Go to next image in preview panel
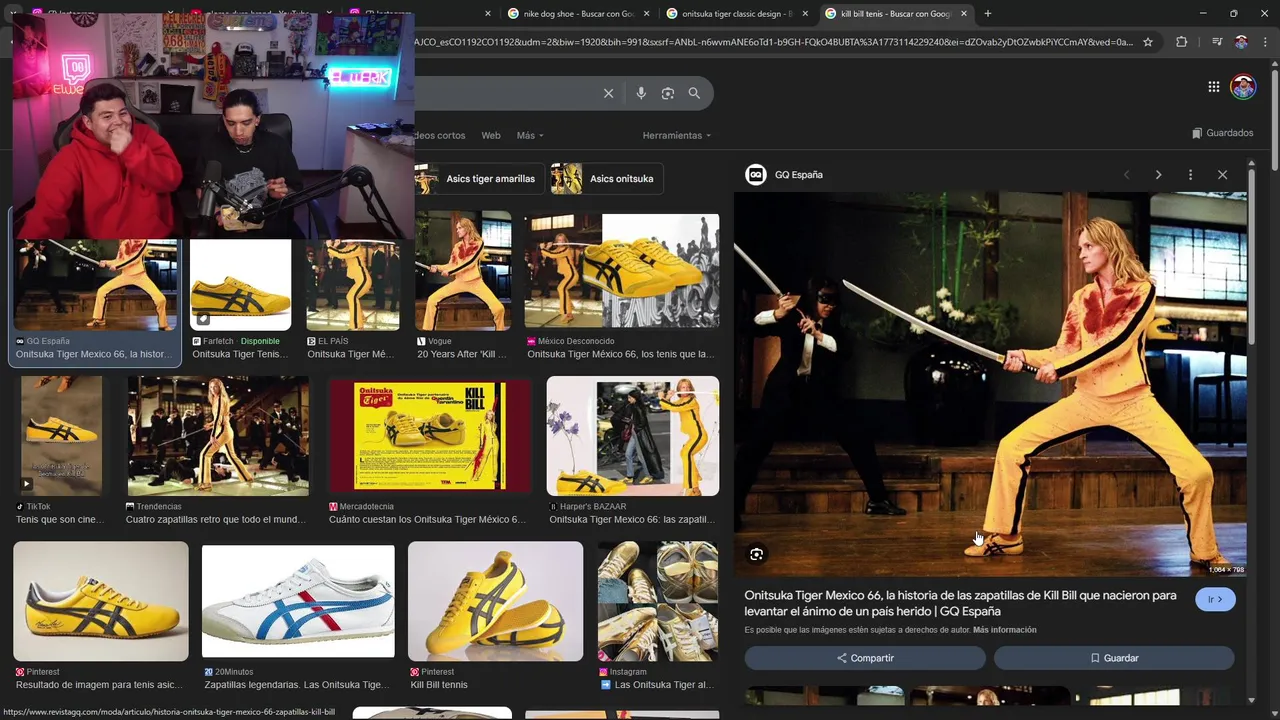Screen dimensions: 1280x720 pyautogui.click(x=1158, y=175)
